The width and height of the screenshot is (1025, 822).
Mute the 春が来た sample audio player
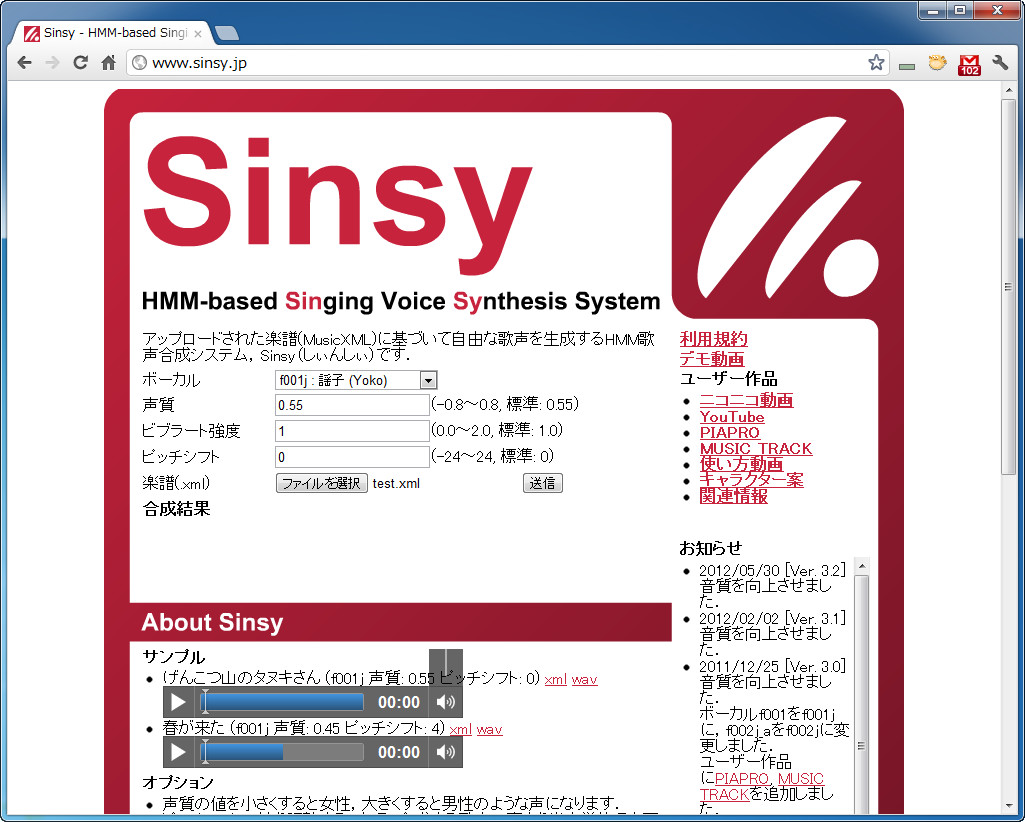[x=446, y=752]
